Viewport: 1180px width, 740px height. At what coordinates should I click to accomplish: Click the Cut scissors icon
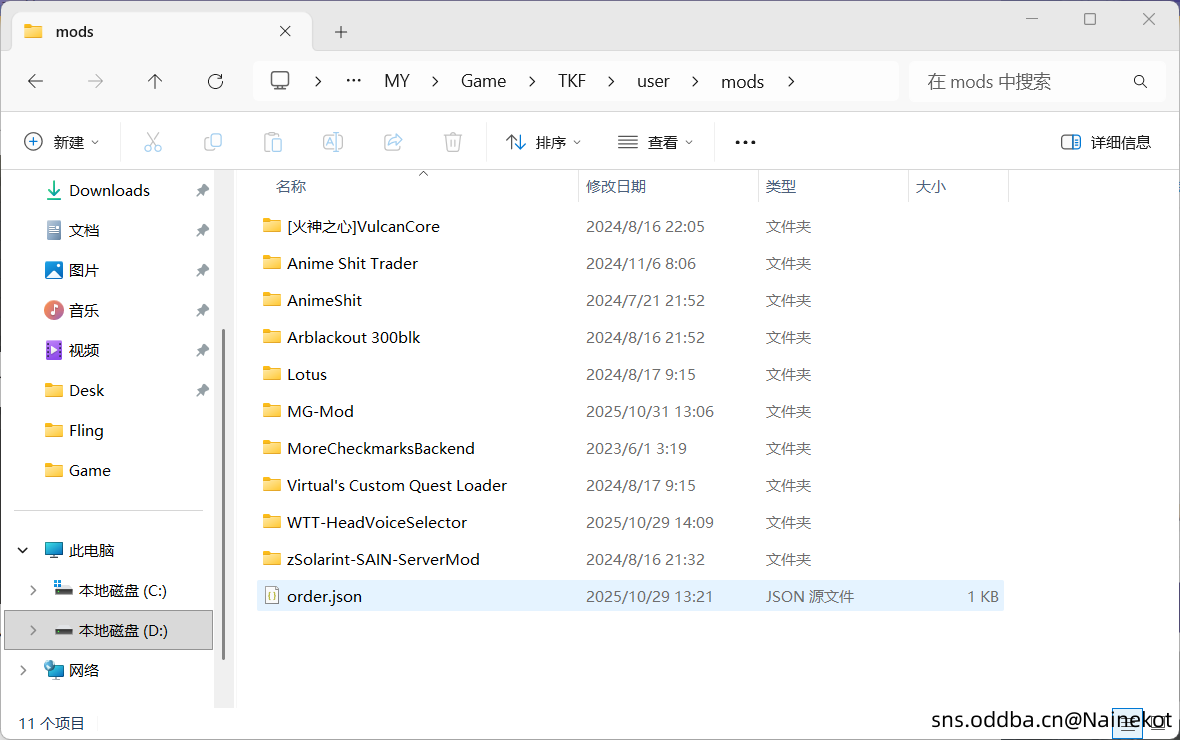click(153, 142)
